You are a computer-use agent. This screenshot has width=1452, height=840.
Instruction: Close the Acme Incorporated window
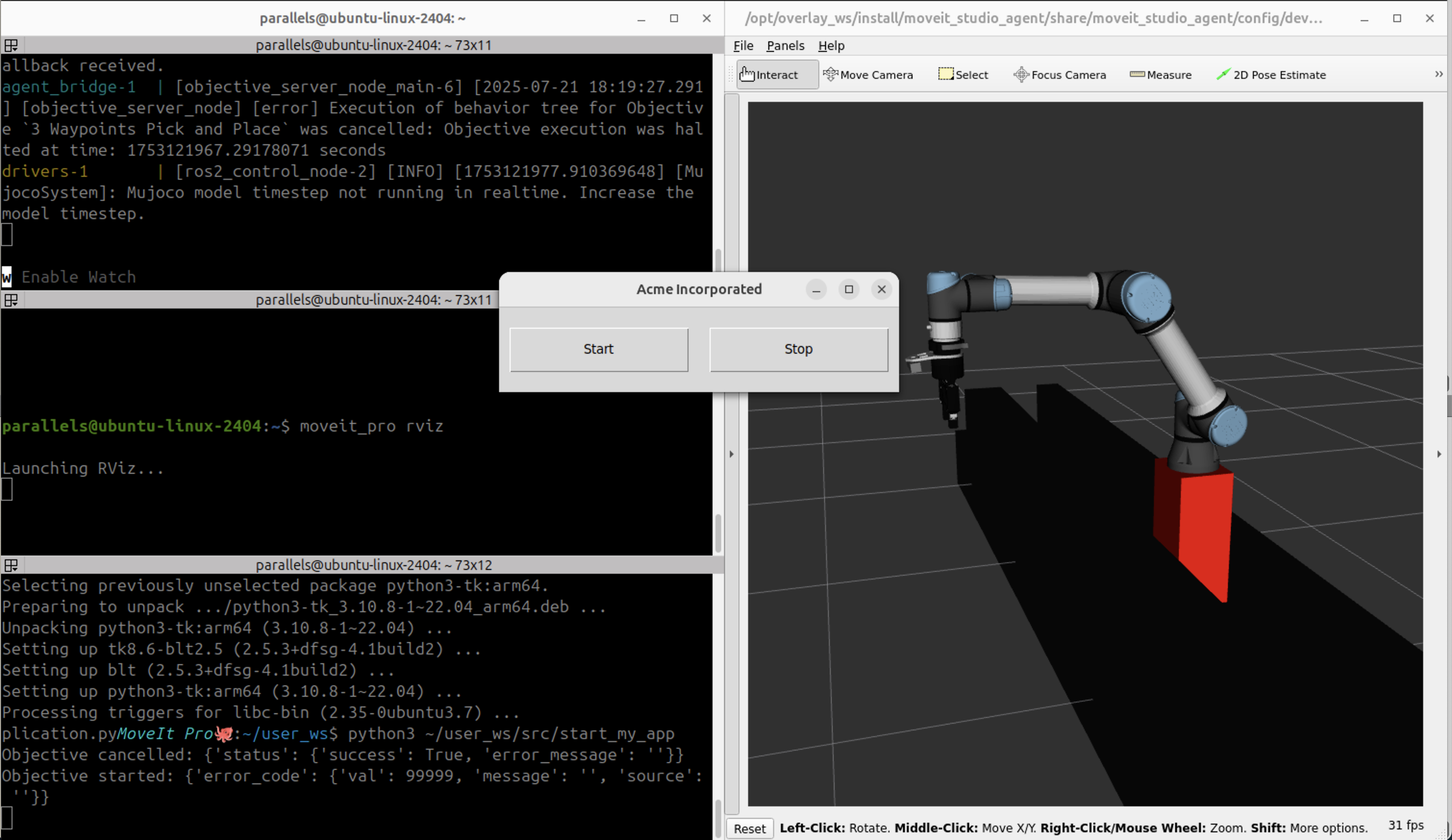[882, 290]
